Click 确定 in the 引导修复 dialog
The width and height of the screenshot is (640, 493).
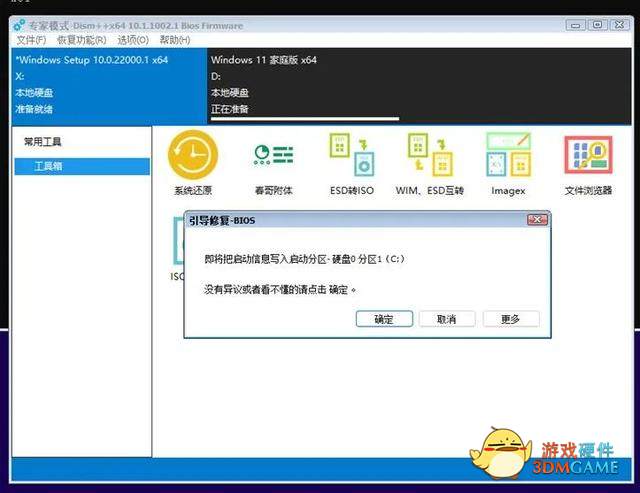tap(384, 319)
